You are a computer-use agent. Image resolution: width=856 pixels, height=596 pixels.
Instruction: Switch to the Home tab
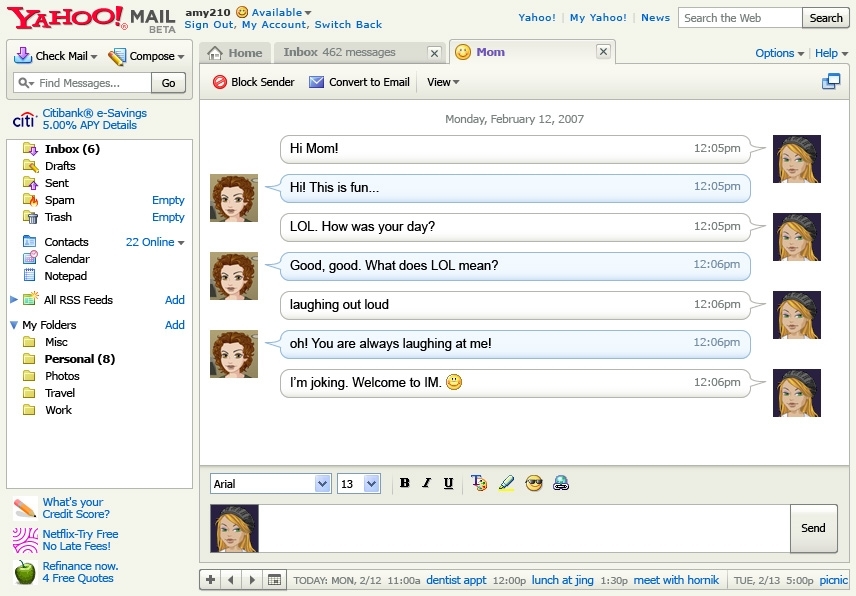coord(236,53)
